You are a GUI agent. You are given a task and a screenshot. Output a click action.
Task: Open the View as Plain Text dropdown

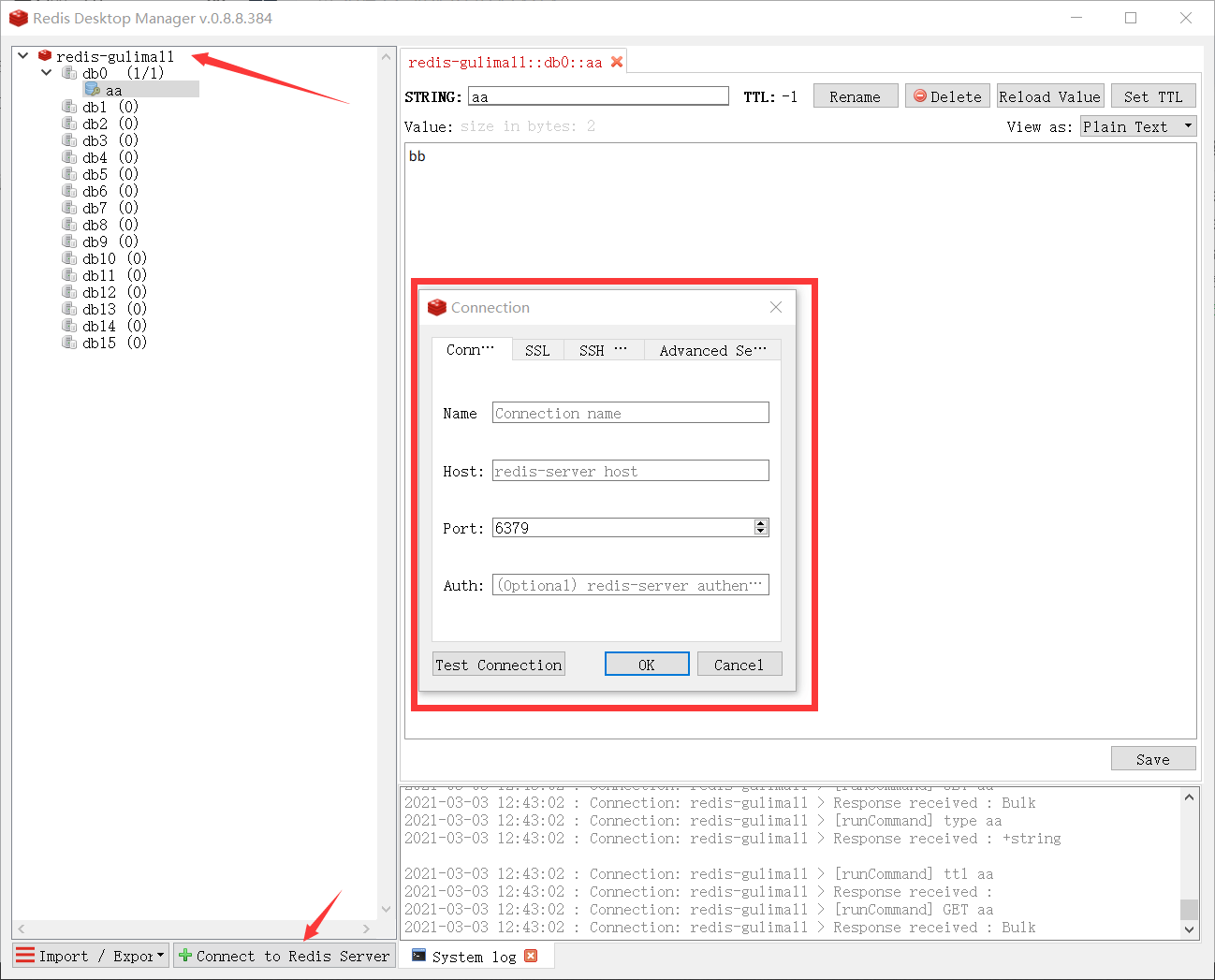pyautogui.click(x=1138, y=126)
